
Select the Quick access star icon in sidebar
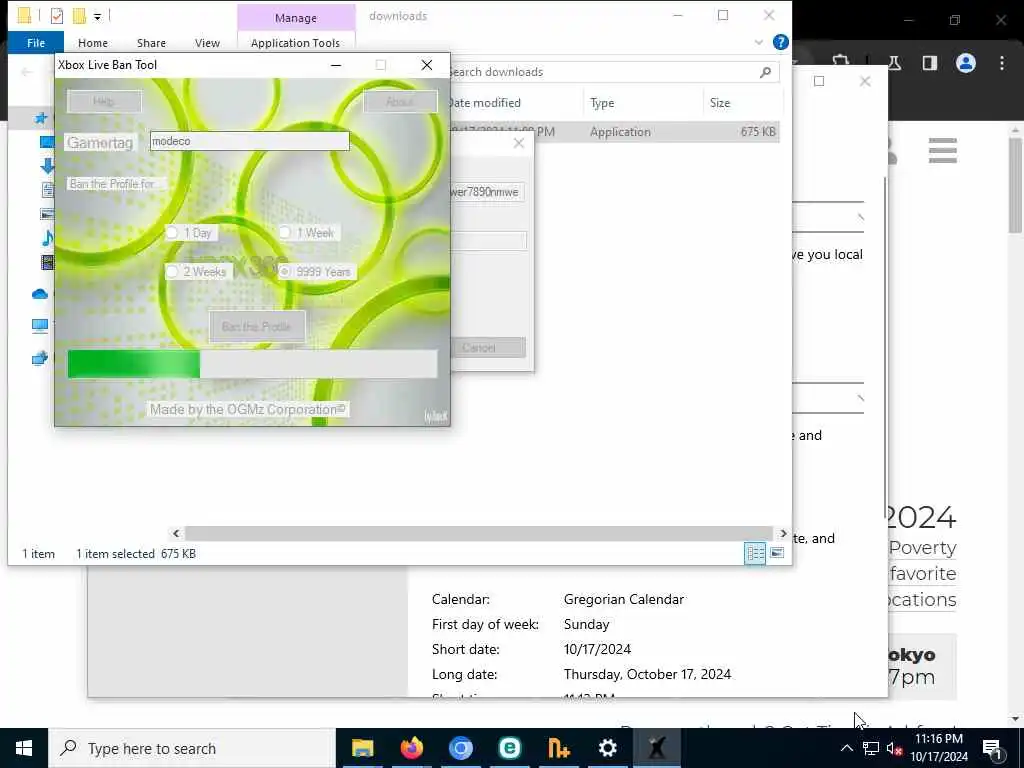[x=41, y=118]
